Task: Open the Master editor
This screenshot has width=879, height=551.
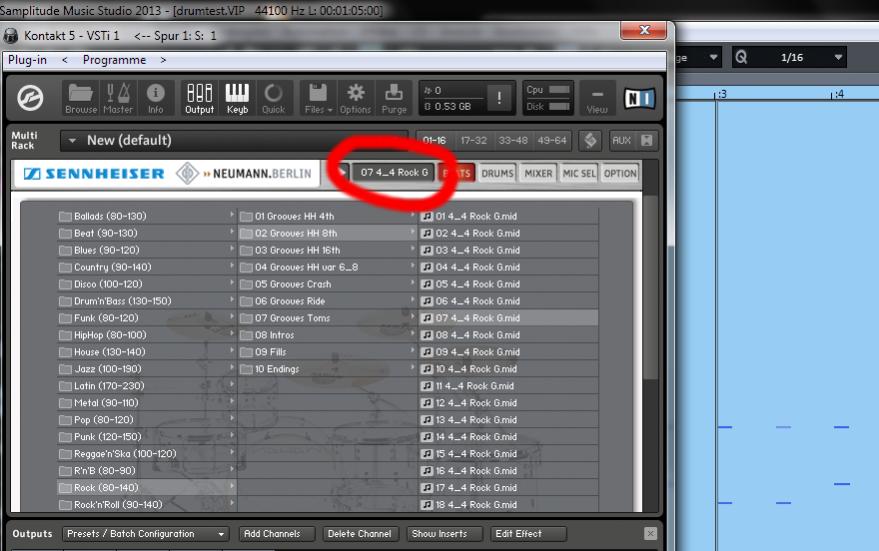Action: click(x=118, y=98)
